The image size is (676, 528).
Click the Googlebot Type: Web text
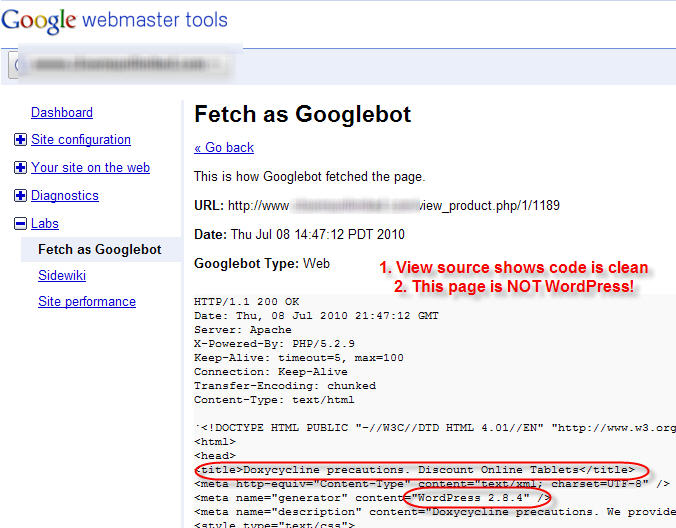pyautogui.click(x=262, y=263)
